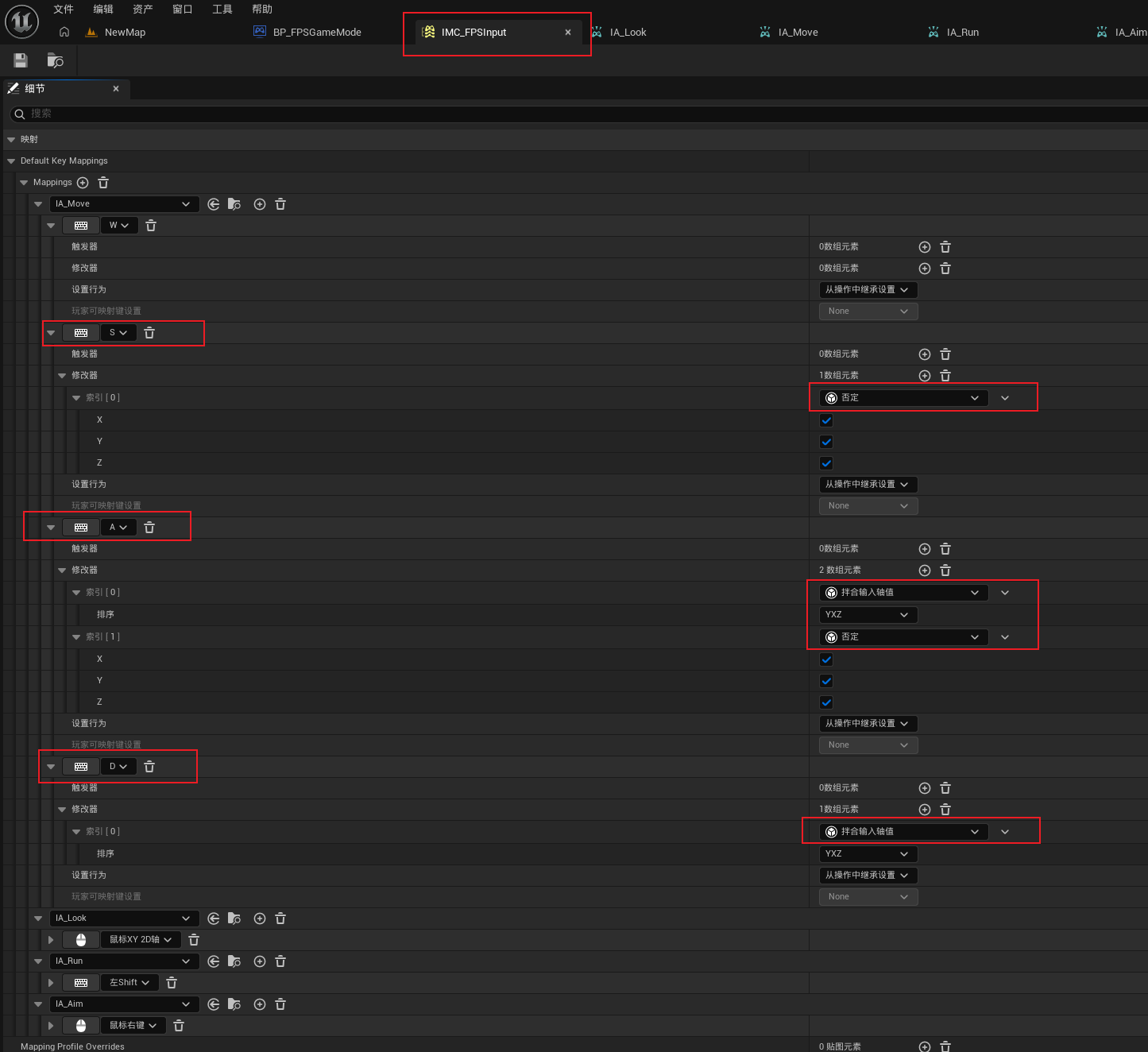Open the 帮助 menu

pos(262,10)
